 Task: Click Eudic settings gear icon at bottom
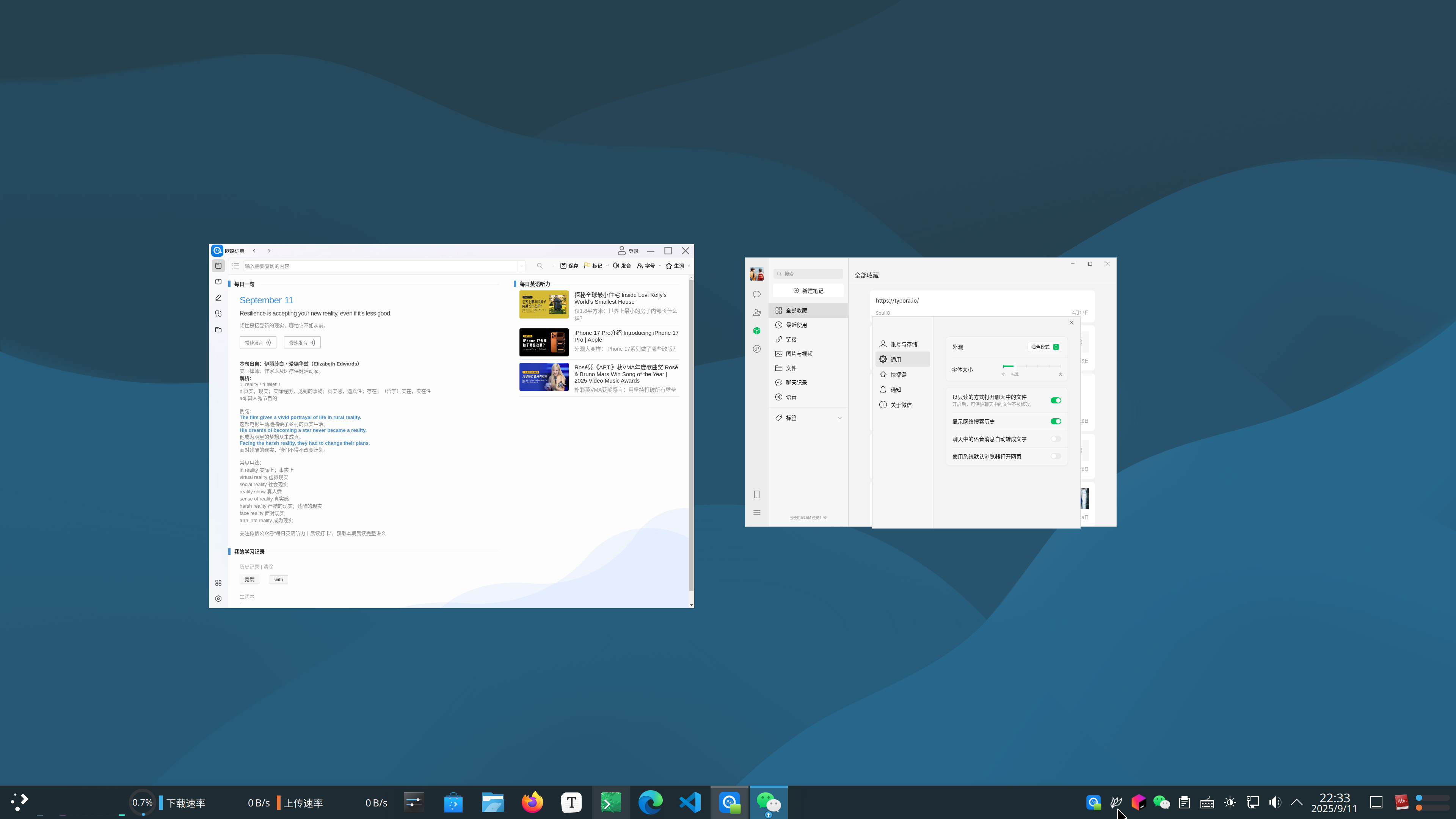coord(218,599)
